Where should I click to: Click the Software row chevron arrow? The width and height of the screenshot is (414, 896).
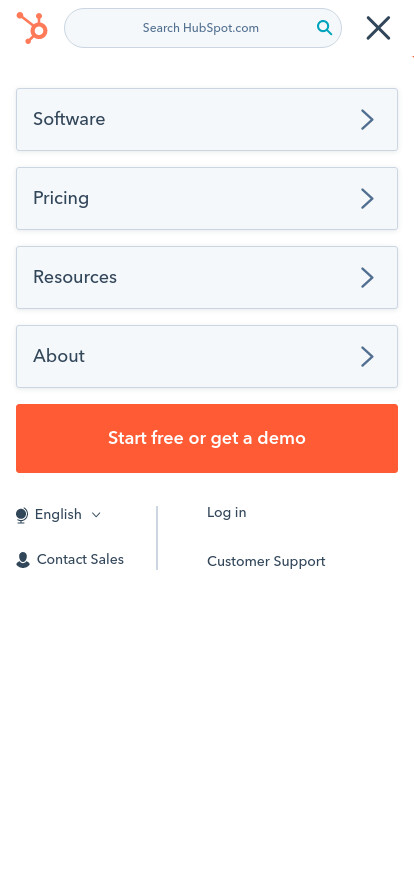click(x=367, y=119)
